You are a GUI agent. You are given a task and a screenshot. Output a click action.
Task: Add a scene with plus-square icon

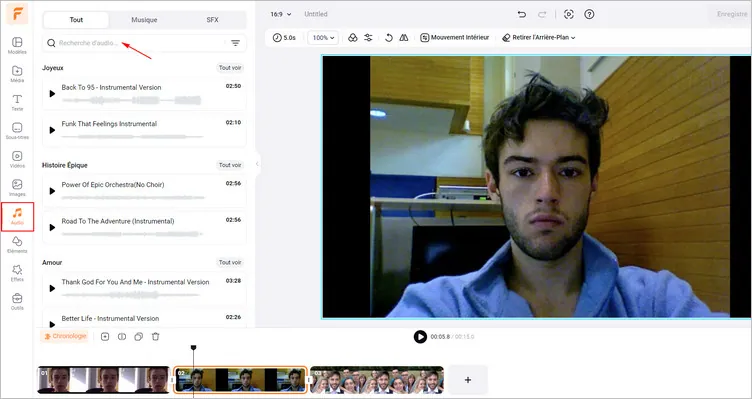point(105,337)
